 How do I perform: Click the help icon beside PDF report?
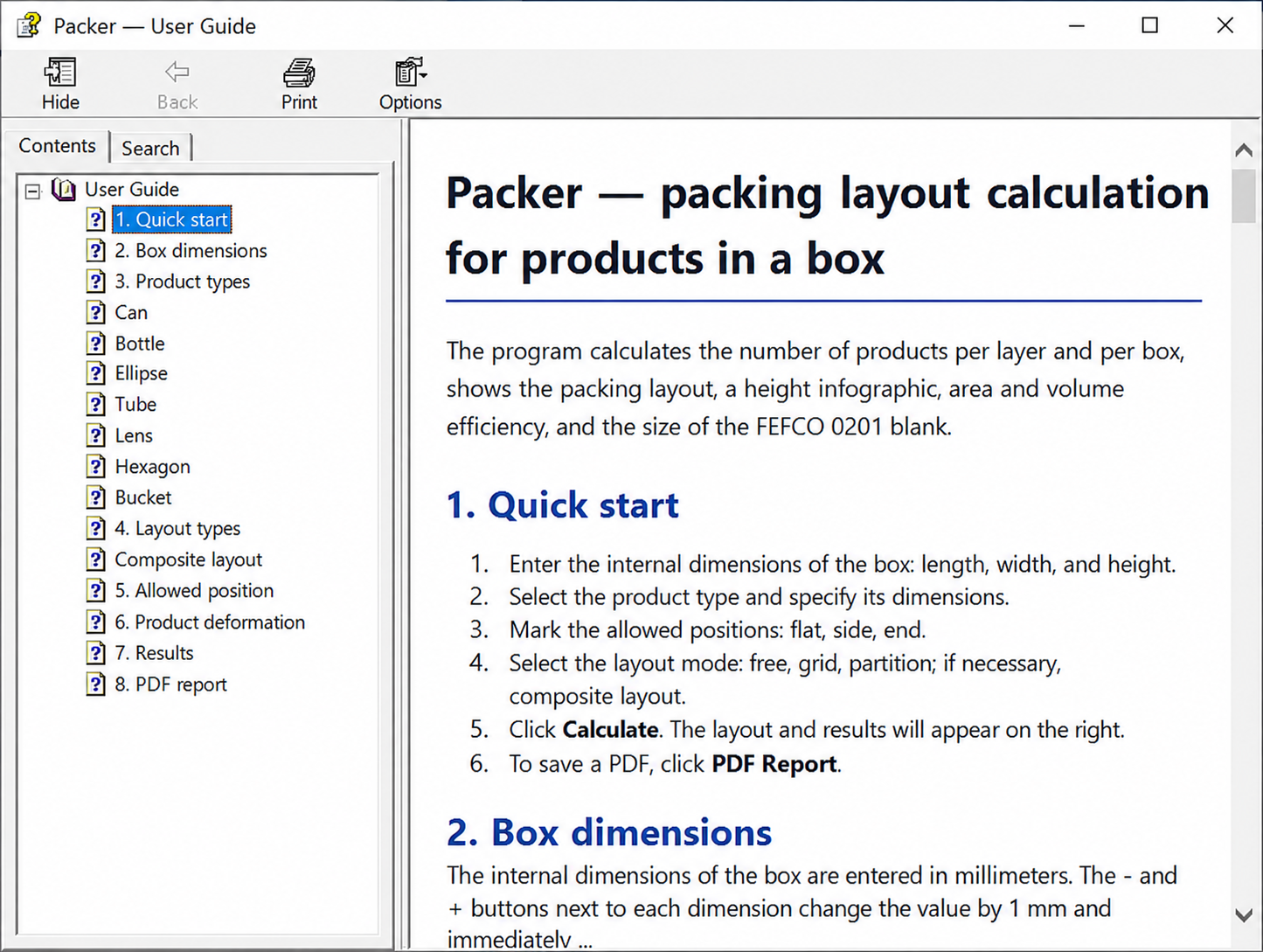click(x=96, y=684)
